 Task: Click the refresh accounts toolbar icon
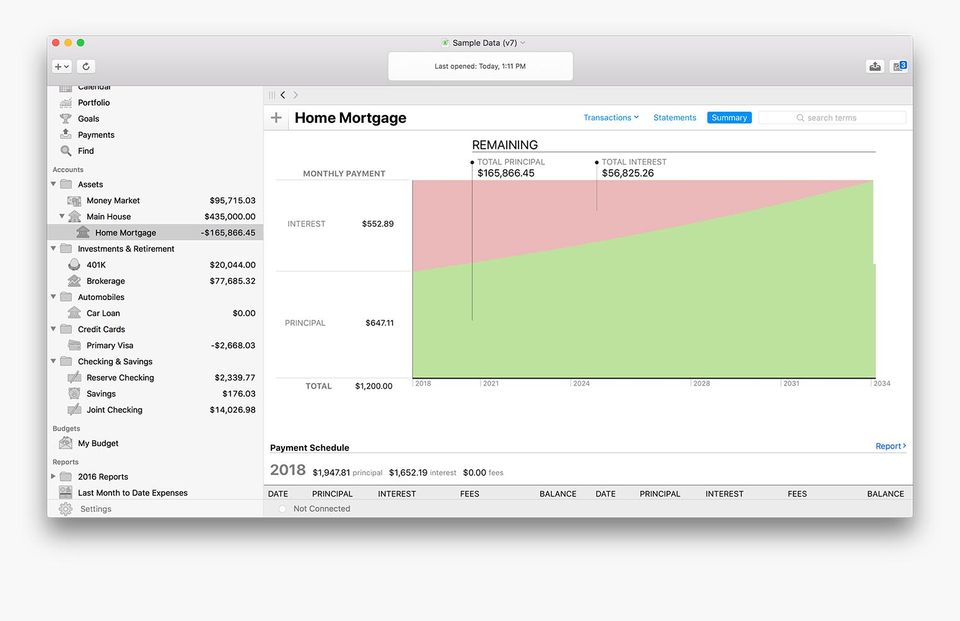[x=86, y=66]
